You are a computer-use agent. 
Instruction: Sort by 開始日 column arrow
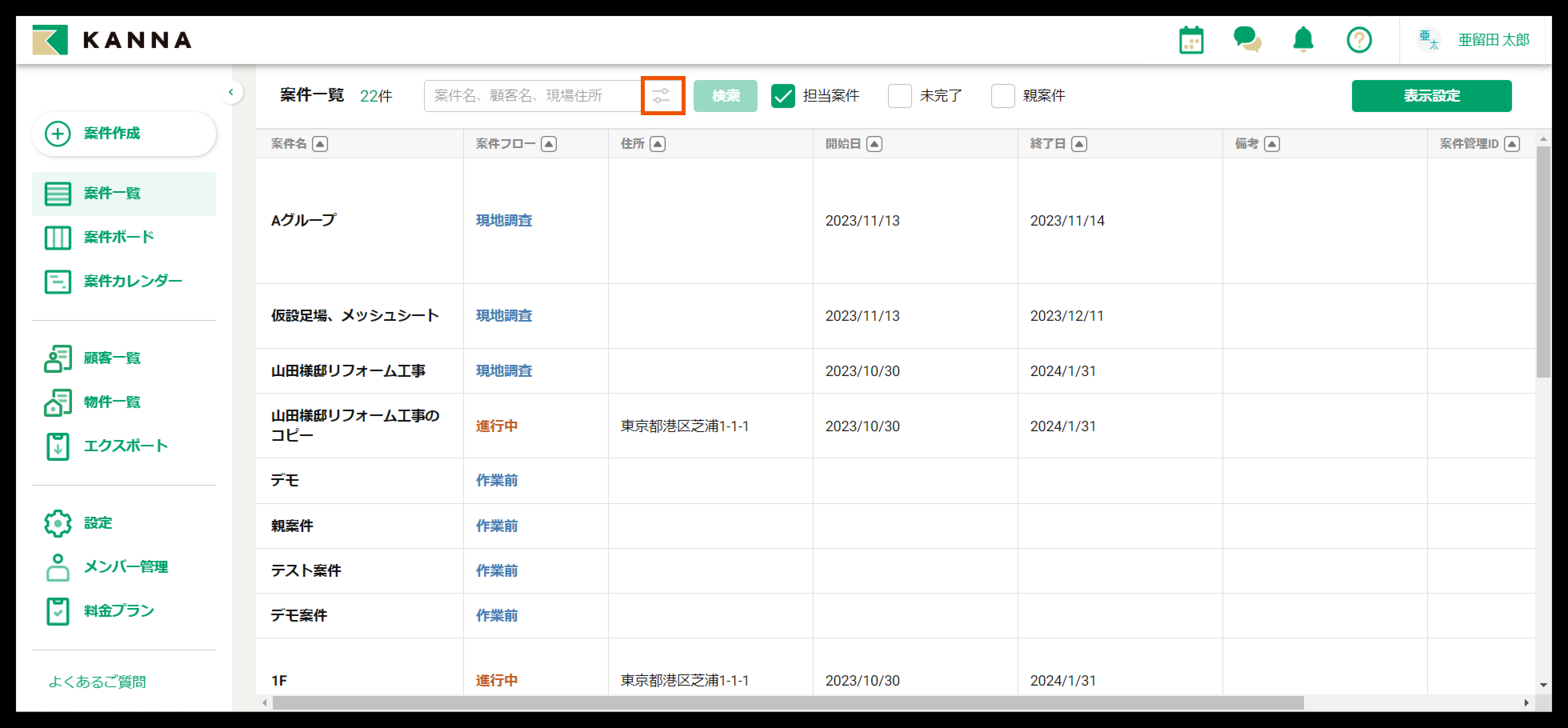[874, 144]
